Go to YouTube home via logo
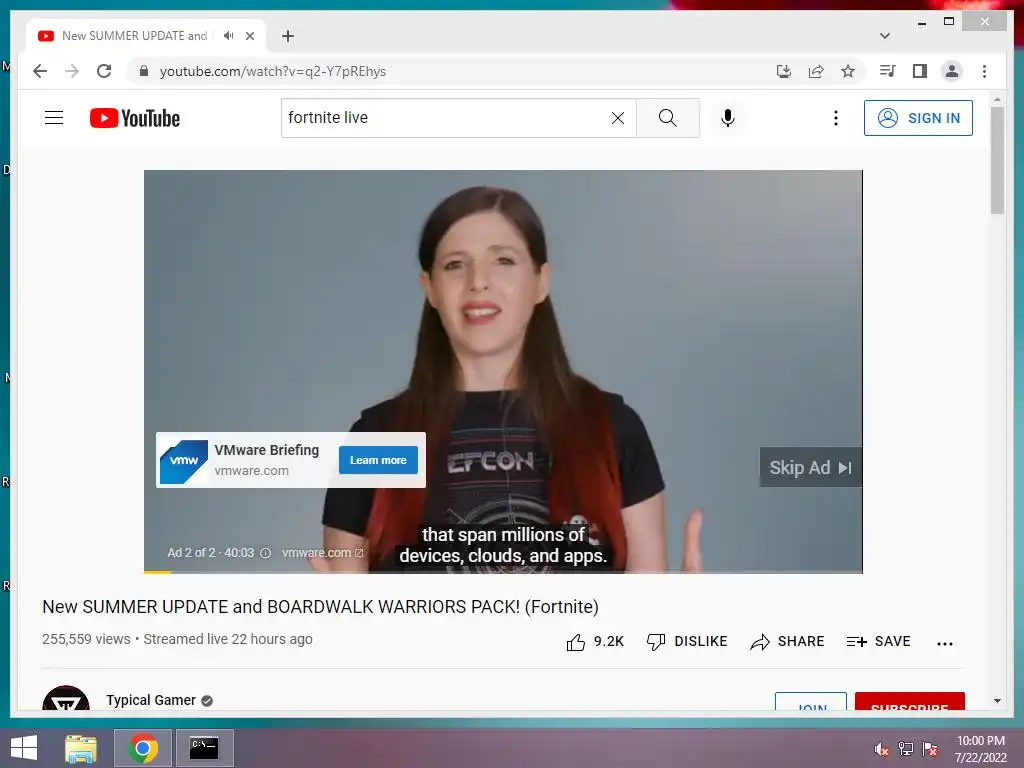 pos(135,118)
